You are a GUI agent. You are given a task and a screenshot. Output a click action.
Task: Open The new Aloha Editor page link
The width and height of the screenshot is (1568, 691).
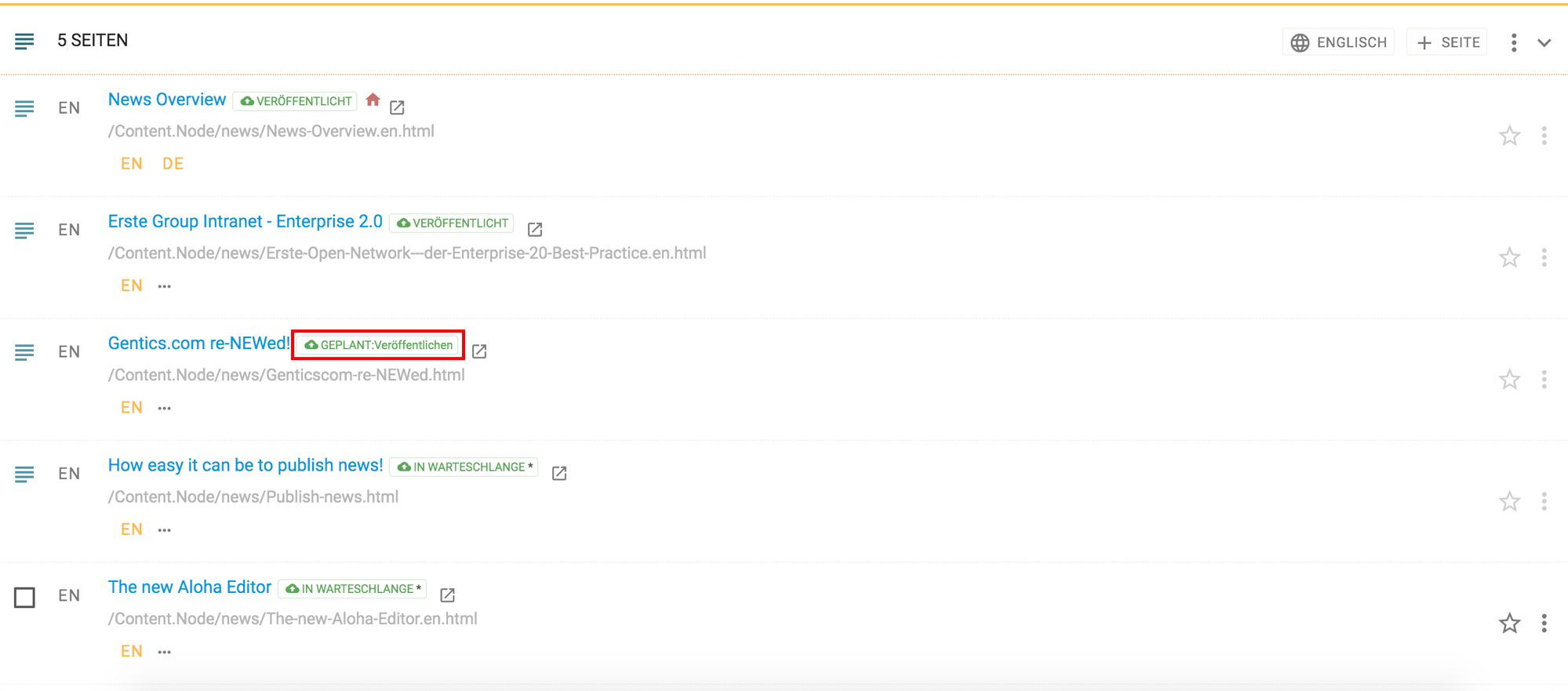pos(190,587)
